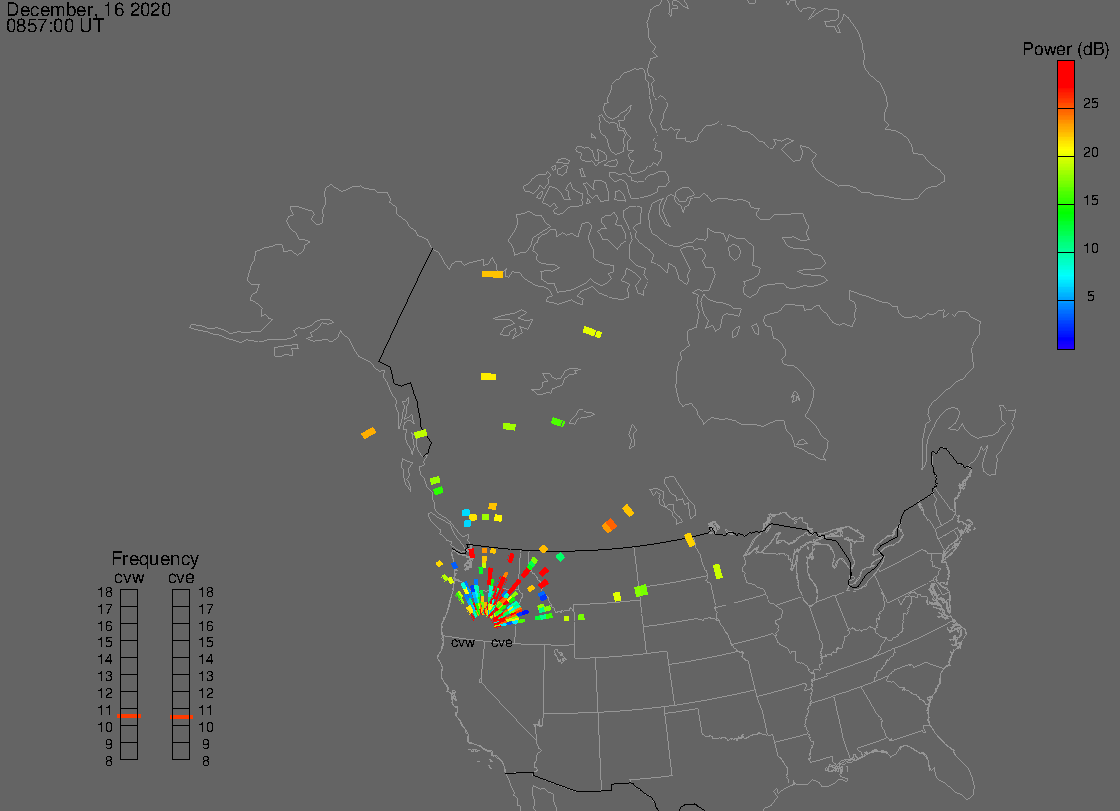Click the 'cve' radar station label on map
The height and width of the screenshot is (811, 1120).
tap(501, 643)
